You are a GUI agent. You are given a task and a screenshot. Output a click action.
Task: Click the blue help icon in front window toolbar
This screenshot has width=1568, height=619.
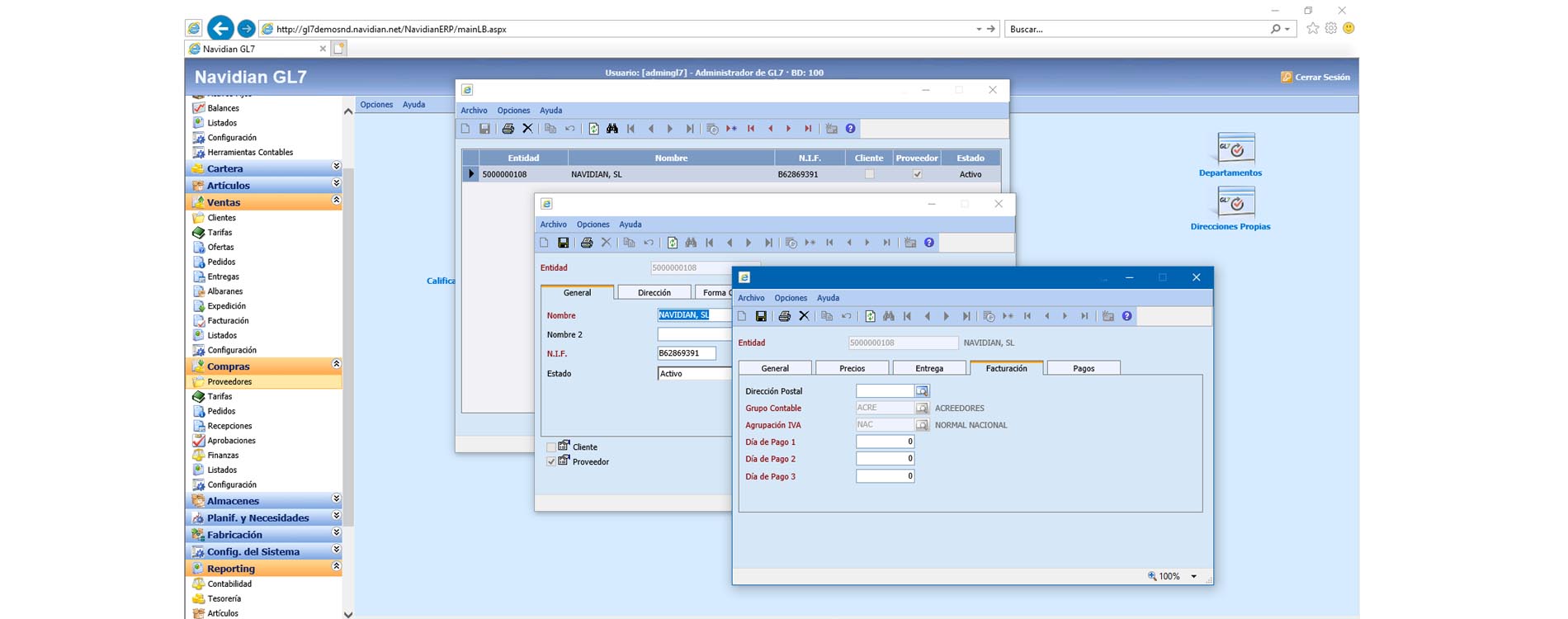(x=1126, y=316)
